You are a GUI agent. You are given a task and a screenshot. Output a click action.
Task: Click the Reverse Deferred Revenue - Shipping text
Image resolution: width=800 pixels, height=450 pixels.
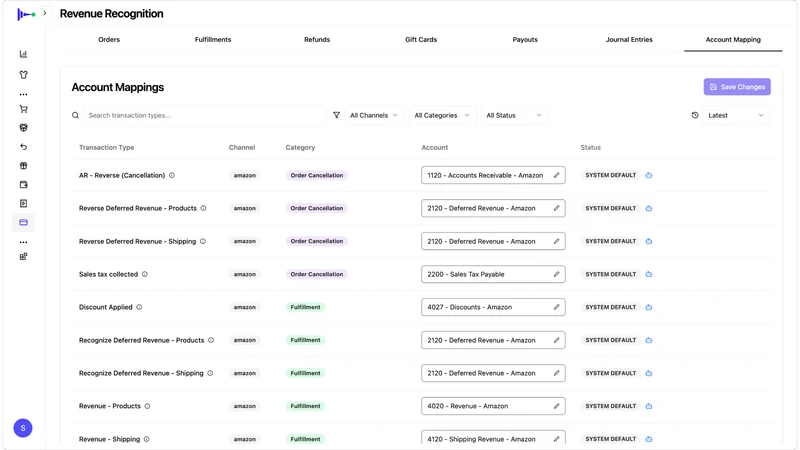137,241
